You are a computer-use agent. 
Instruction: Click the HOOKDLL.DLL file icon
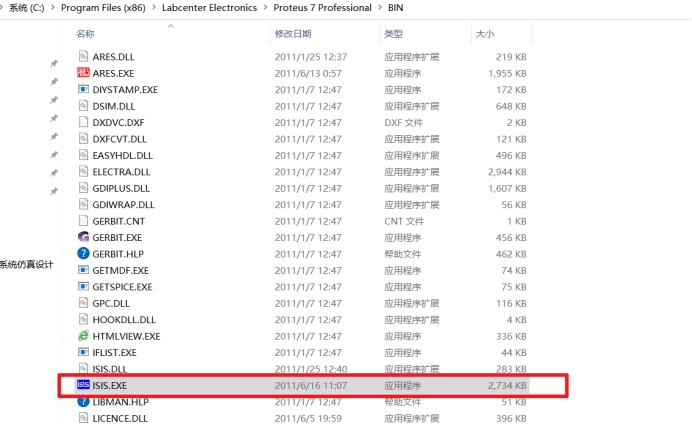click(83, 319)
